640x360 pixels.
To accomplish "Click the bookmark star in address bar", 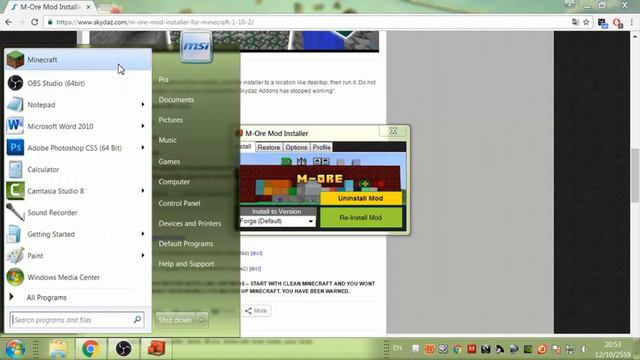I will [586, 22].
